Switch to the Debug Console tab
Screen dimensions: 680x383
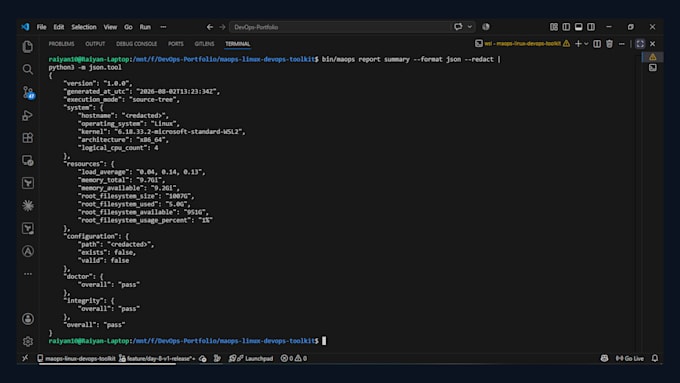tap(136, 44)
